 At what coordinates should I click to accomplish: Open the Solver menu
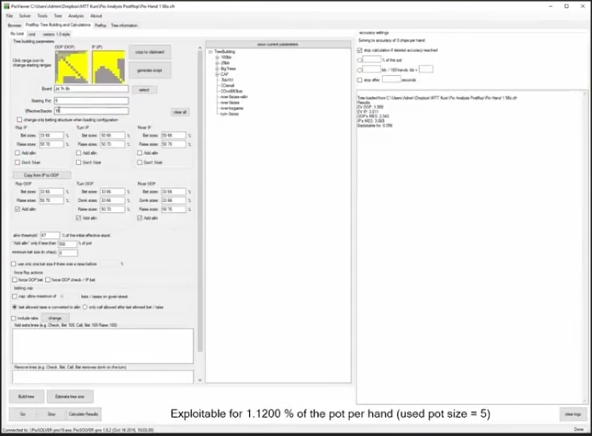point(25,16)
